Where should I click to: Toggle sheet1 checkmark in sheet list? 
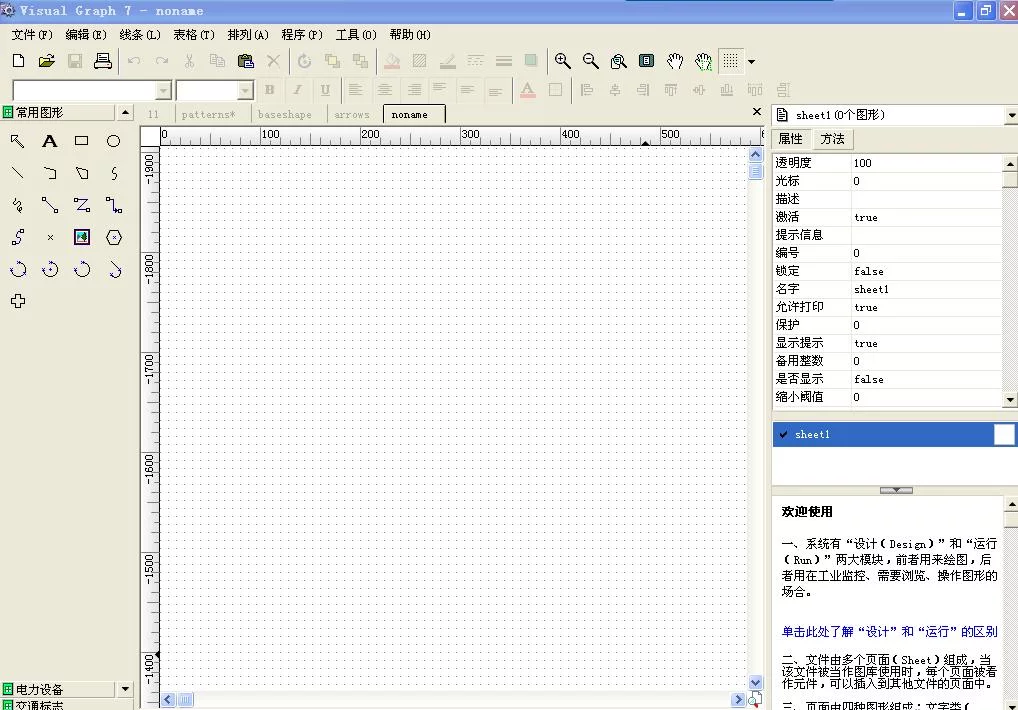(784, 434)
